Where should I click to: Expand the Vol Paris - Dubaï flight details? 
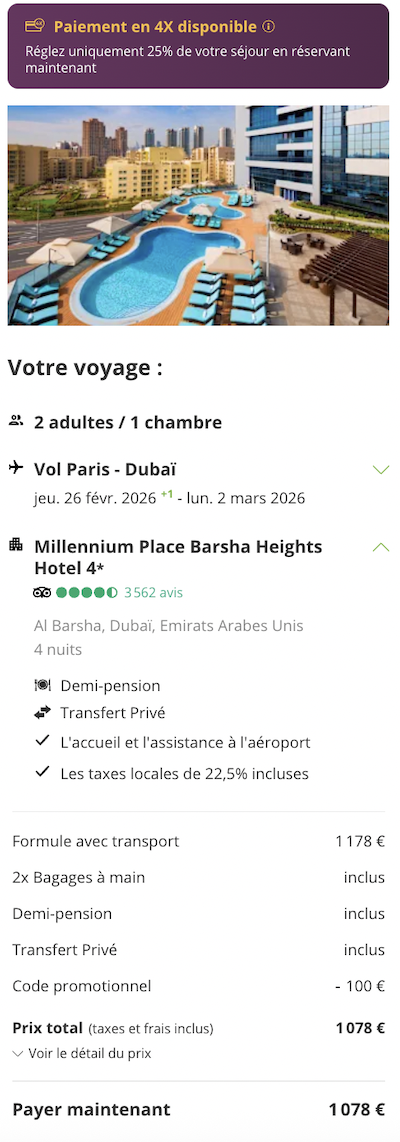381,470
